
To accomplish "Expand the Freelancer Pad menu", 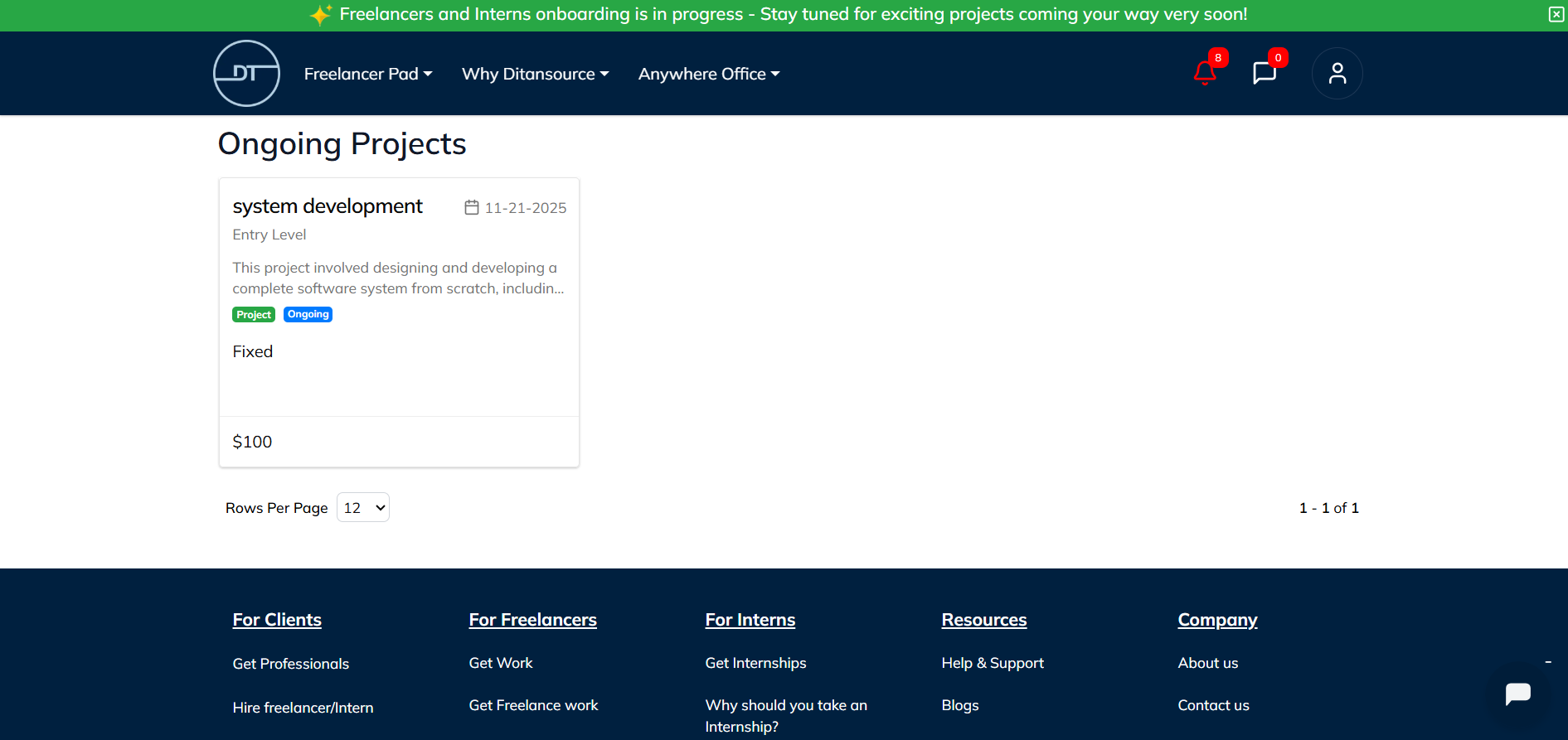I will point(368,74).
